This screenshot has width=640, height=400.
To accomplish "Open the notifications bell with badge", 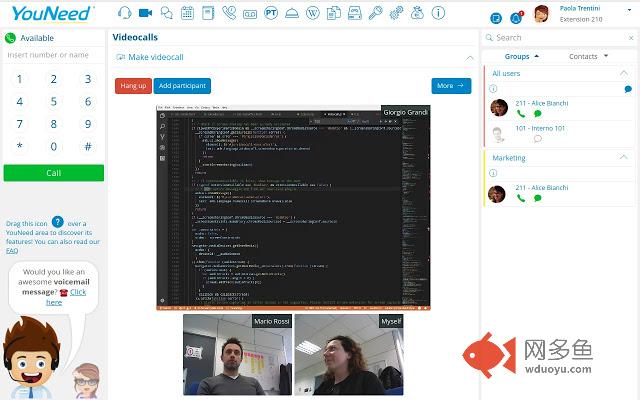I will pyautogui.click(x=516, y=18).
